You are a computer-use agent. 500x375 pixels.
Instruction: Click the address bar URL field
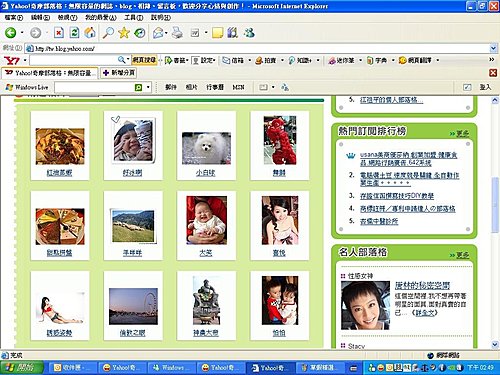click(x=257, y=49)
